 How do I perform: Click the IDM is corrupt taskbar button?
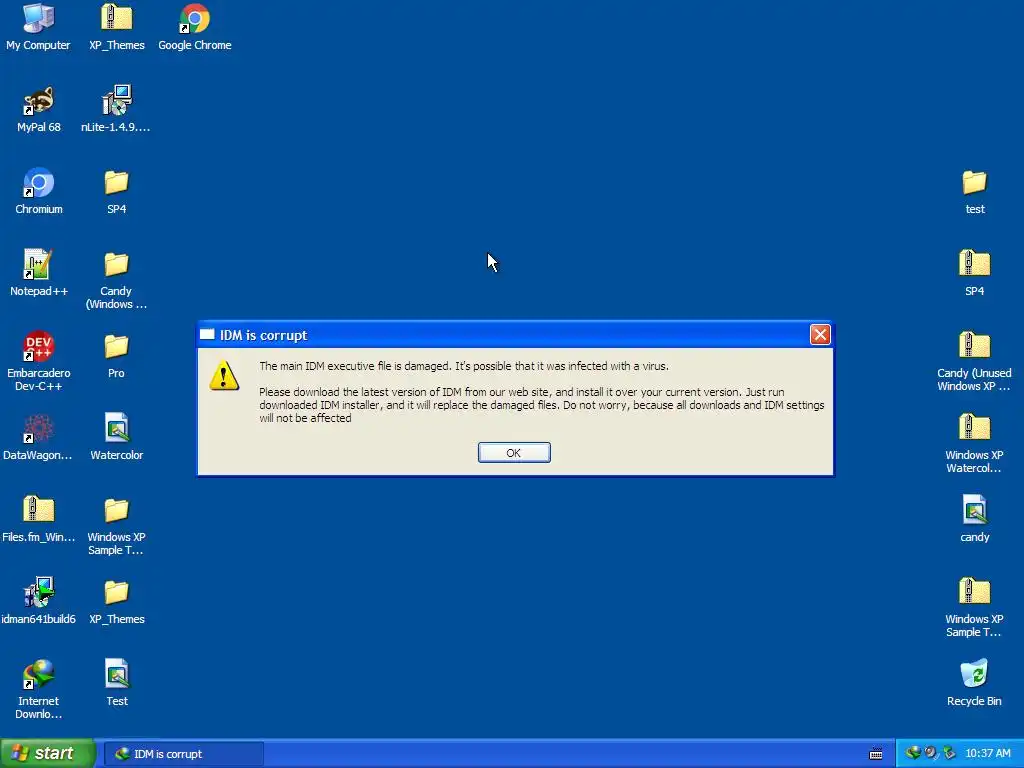point(184,754)
